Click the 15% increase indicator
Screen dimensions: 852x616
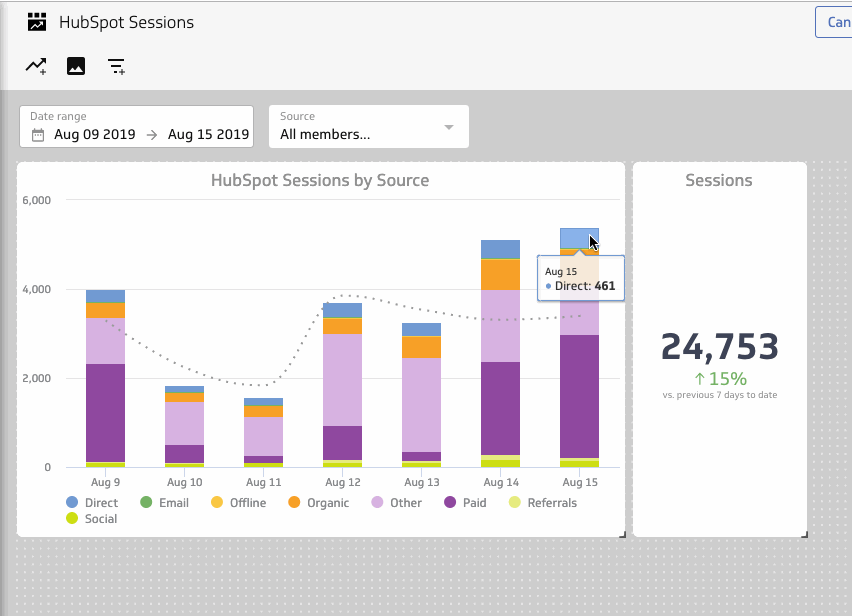click(719, 377)
